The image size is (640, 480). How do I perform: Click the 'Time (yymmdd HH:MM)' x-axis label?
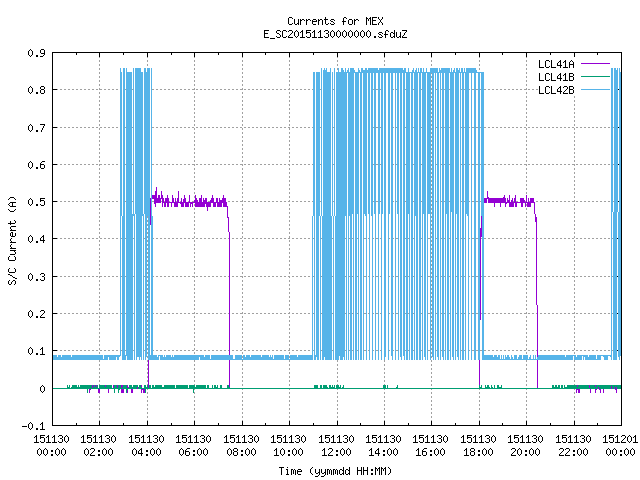click(x=335, y=471)
